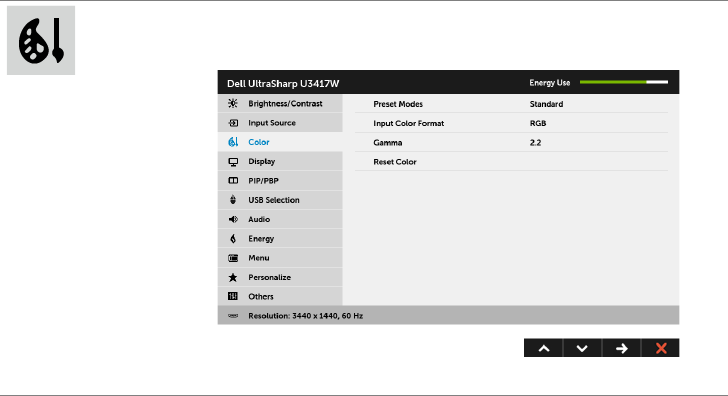Click the Dell UltraSharp U3417W title

(x=283, y=84)
